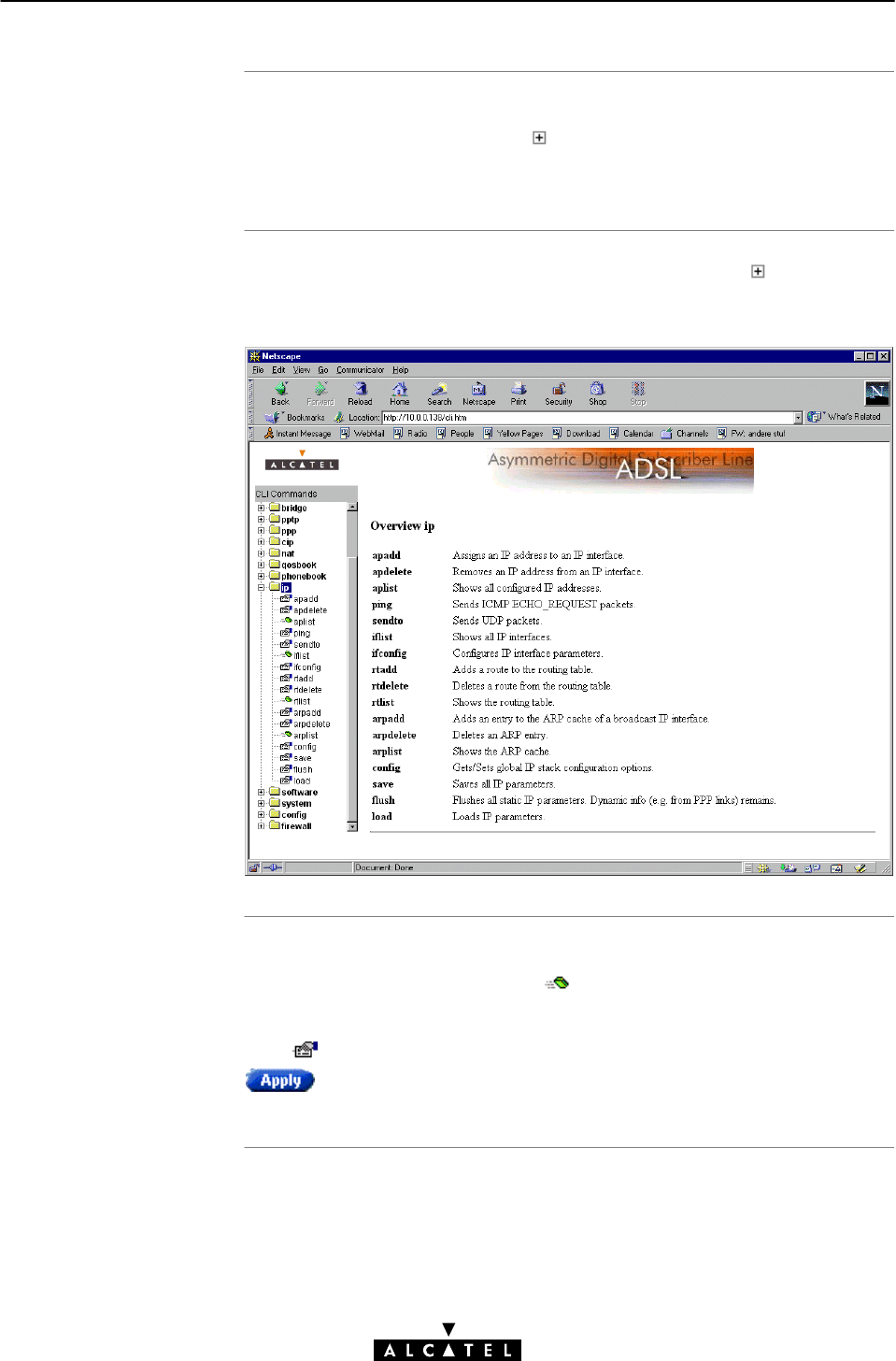The height and width of the screenshot is (1361, 896).
Task: Open the Help menu
Action: click(401, 370)
